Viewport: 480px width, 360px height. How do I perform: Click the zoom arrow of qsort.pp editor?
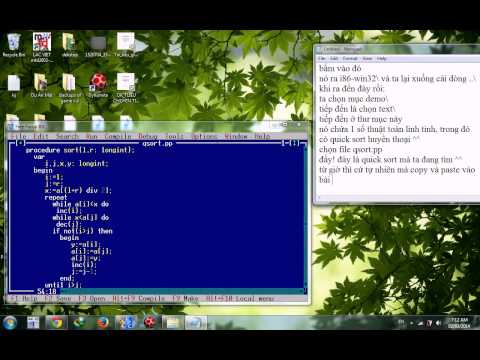pyautogui.click(x=293, y=143)
